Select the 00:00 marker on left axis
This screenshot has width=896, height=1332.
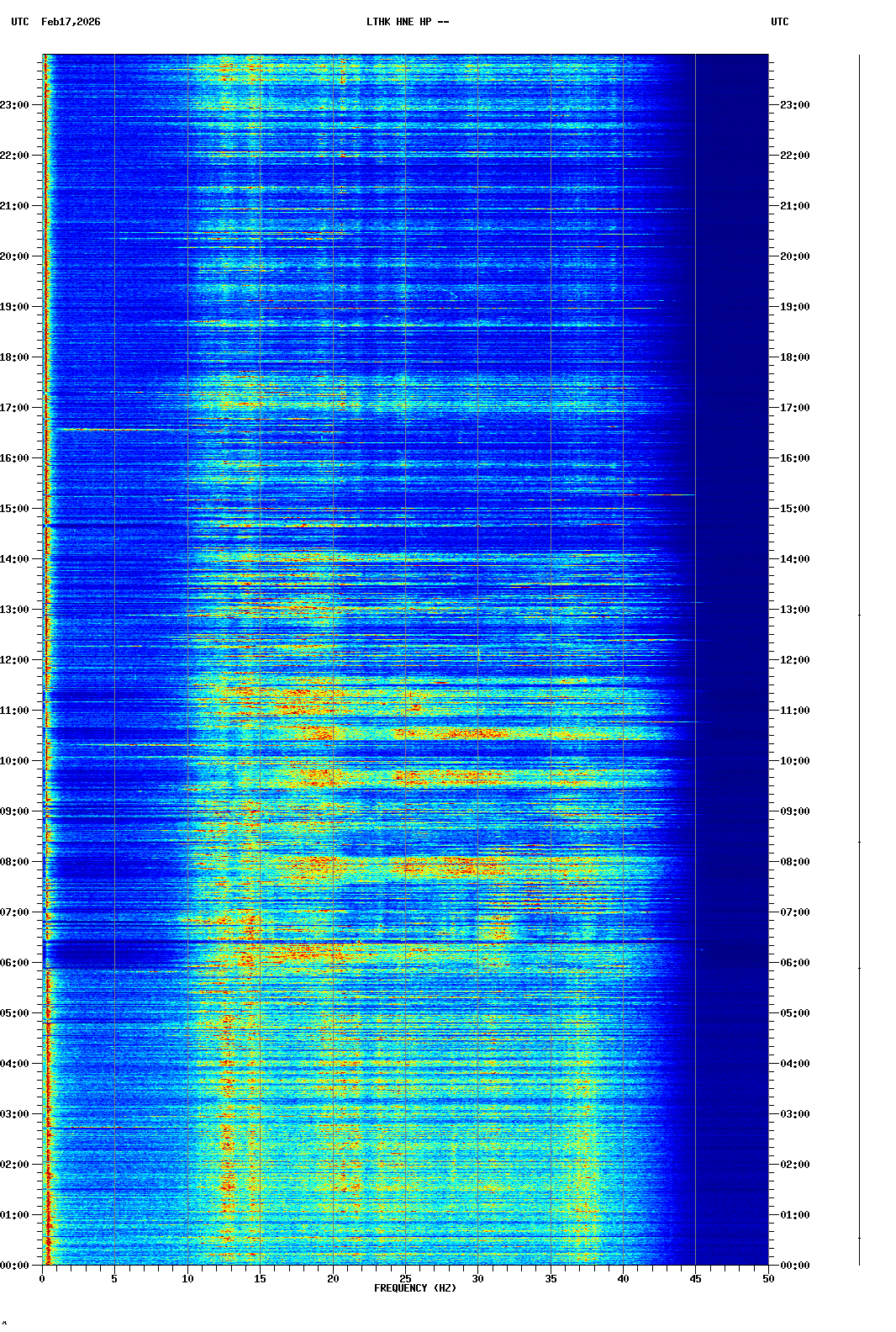pyautogui.click(x=14, y=1266)
